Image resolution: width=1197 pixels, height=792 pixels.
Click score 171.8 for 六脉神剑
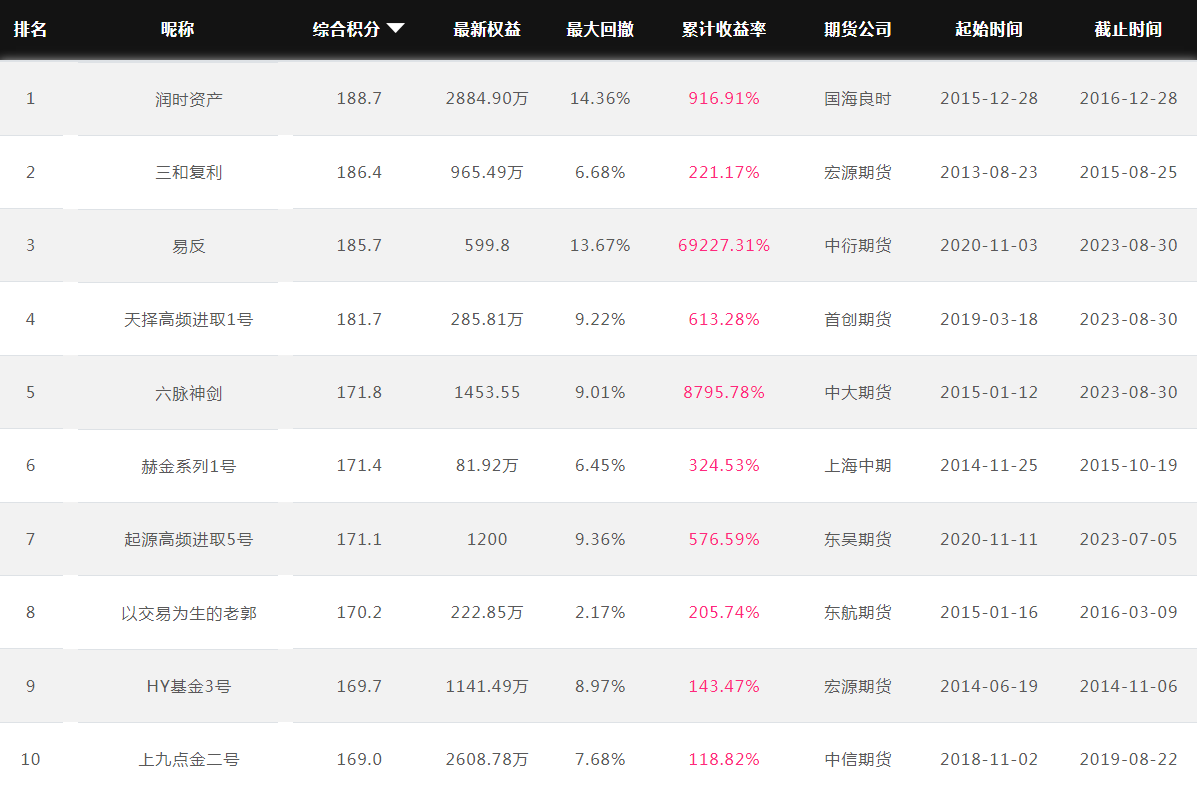coord(359,392)
